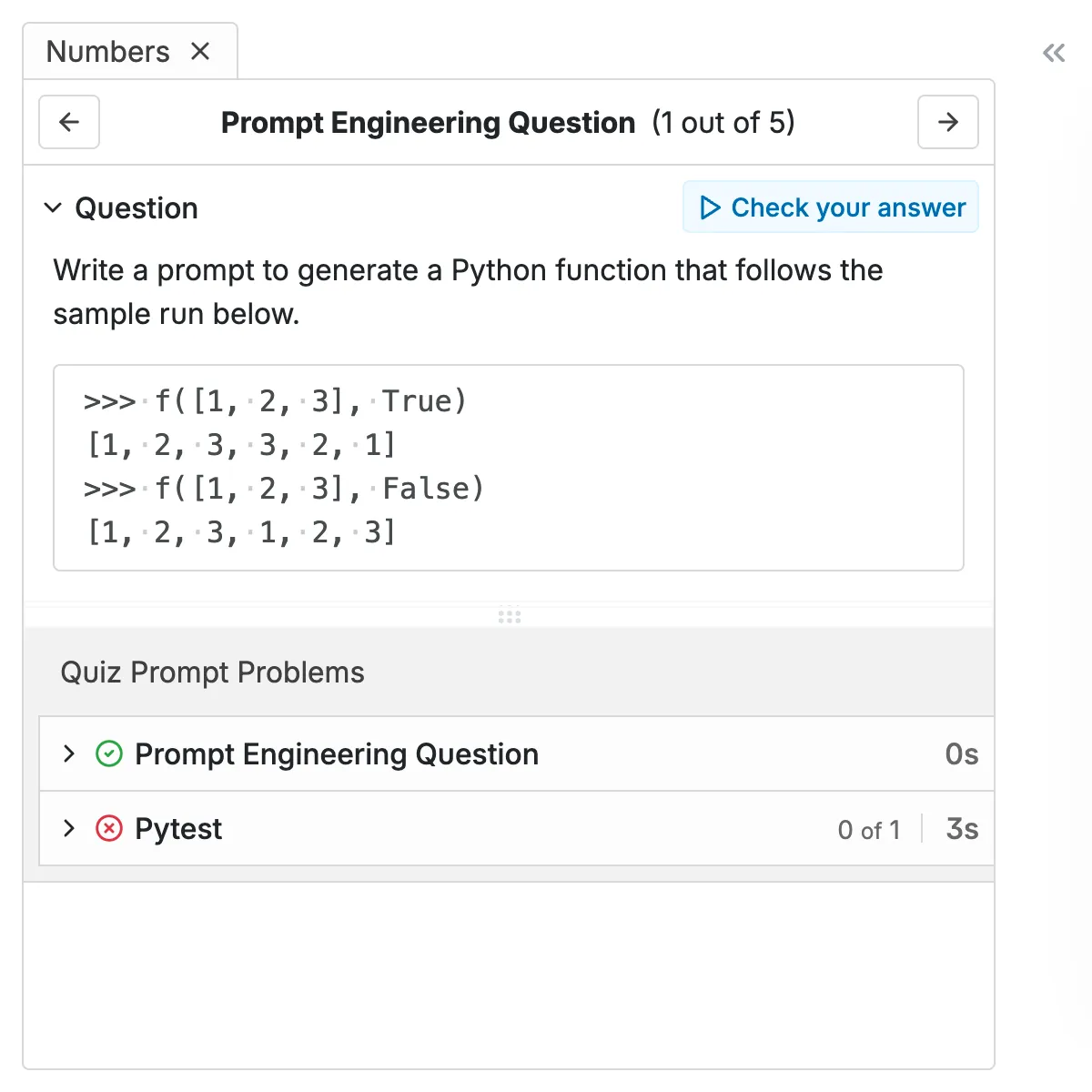Screen dimensions: 1092x1092
Task: Expand the Prompt Engineering Question result row
Action: pyautogui.click(x=68, y=753)
